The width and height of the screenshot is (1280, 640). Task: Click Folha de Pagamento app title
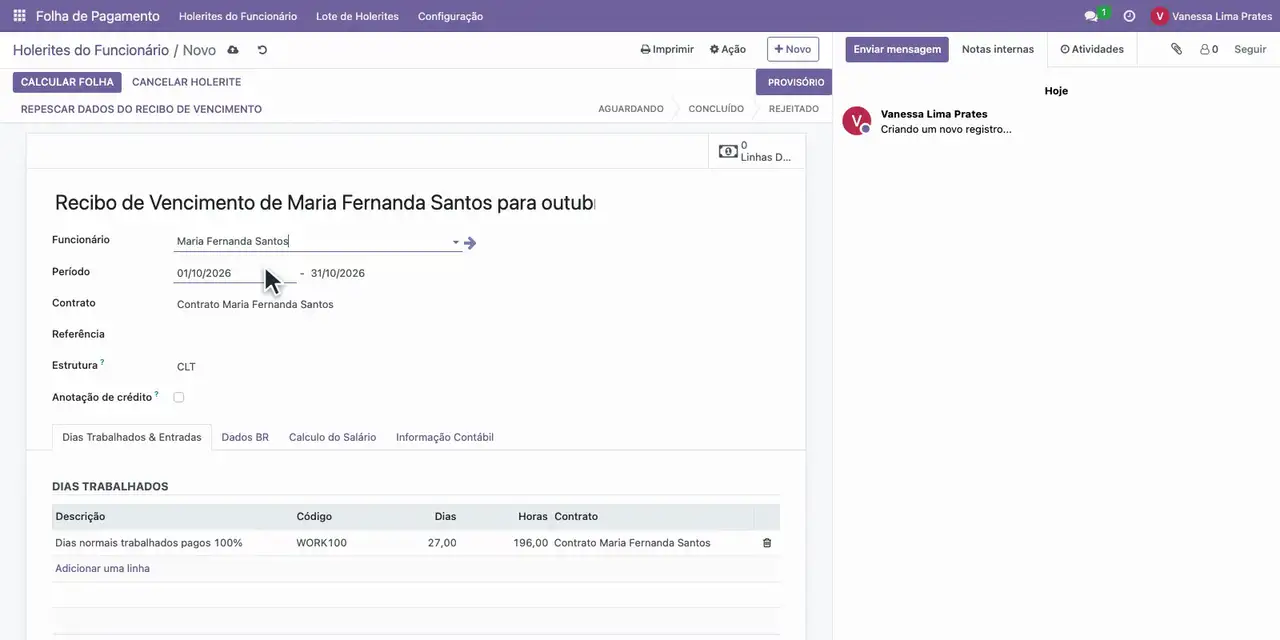pyautogui.click(x=98, y=16)
